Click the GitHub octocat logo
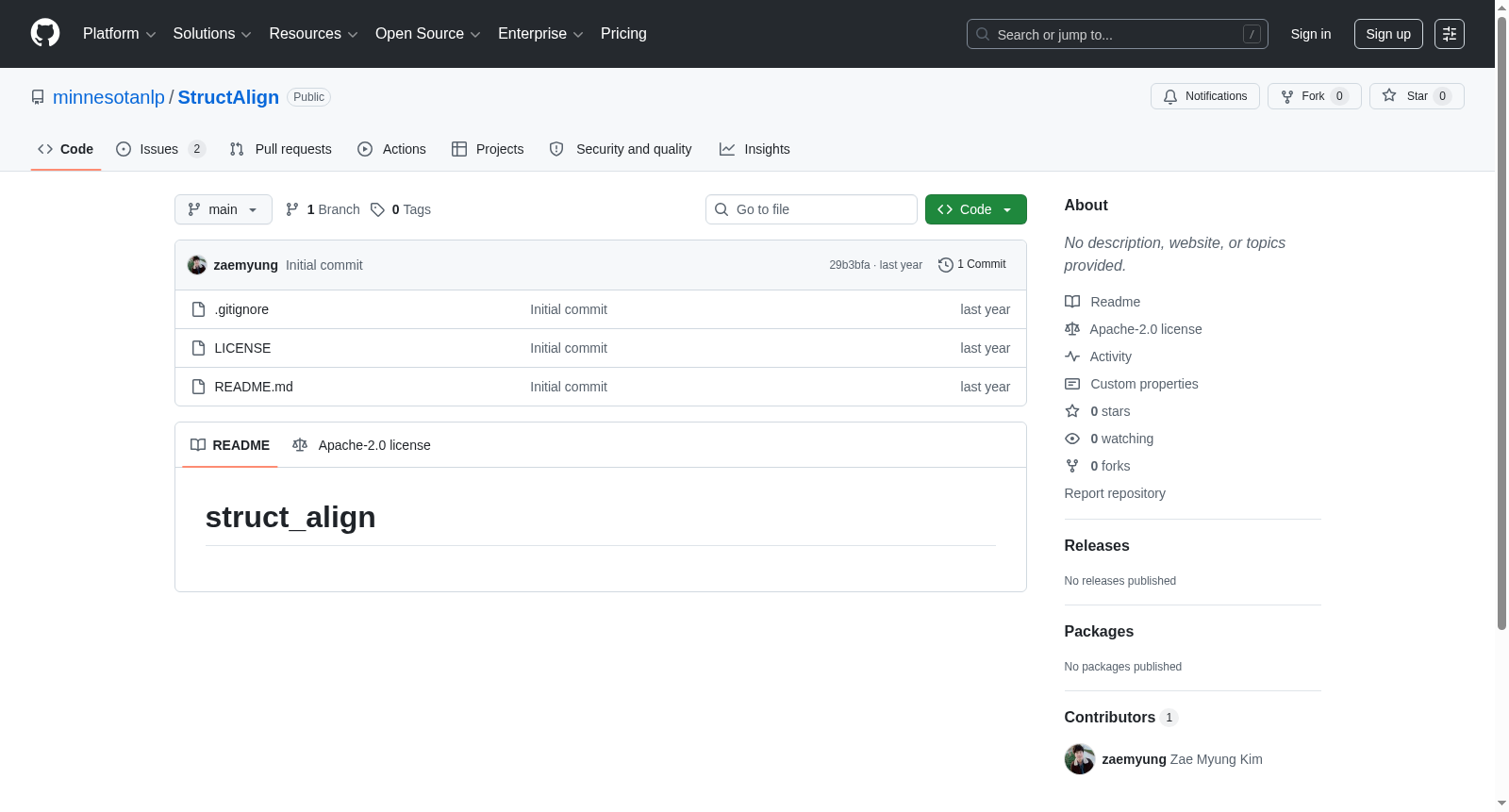Screen dimensions: 1509x812 [x=45, y=33]
